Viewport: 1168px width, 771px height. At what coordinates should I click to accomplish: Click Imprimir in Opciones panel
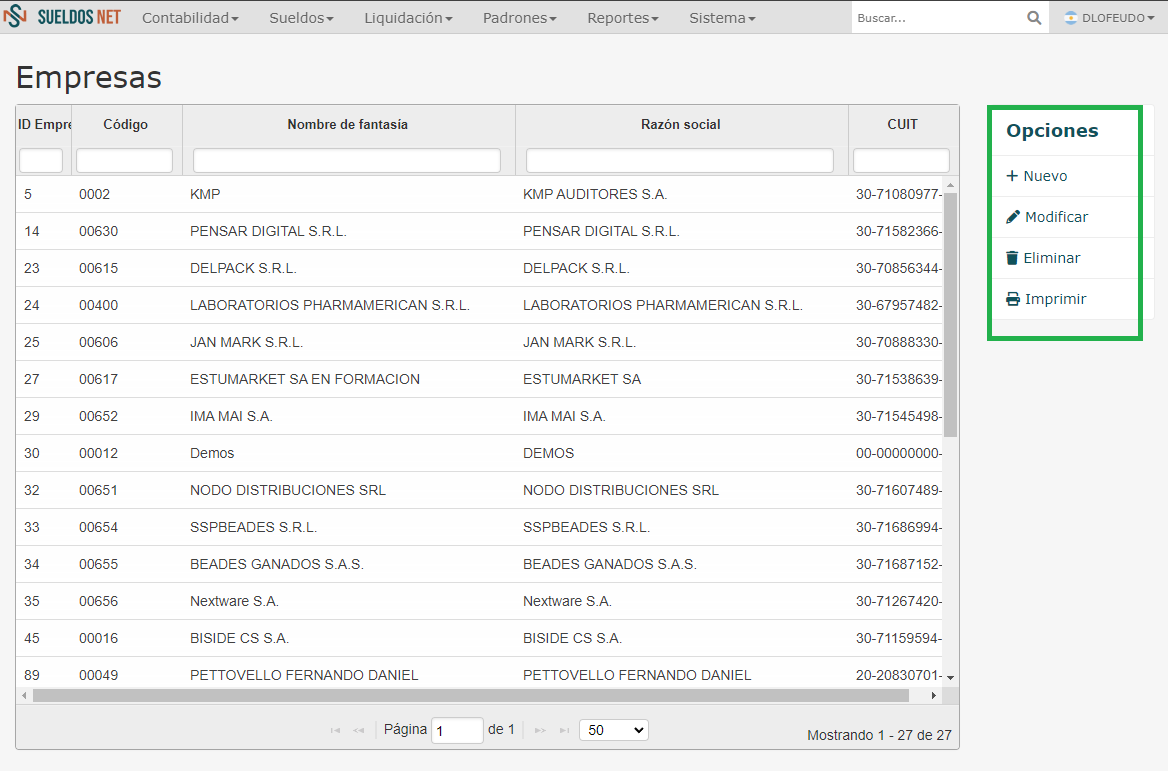pos(1046,299)
